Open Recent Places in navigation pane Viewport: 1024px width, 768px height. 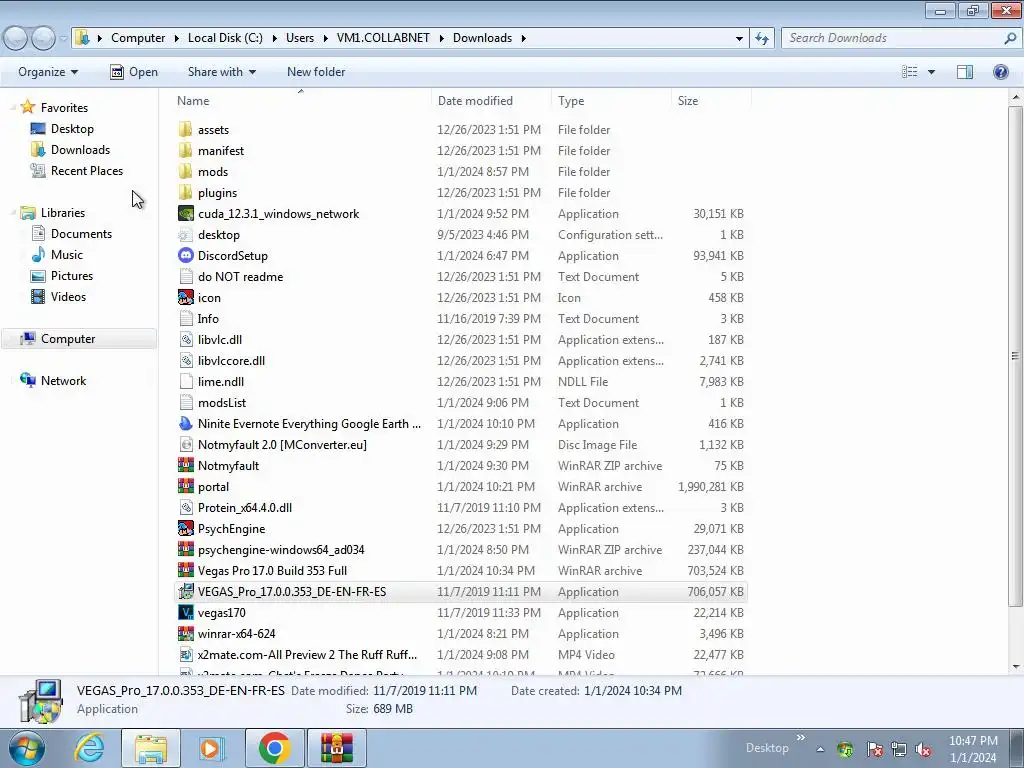(87, 170)
